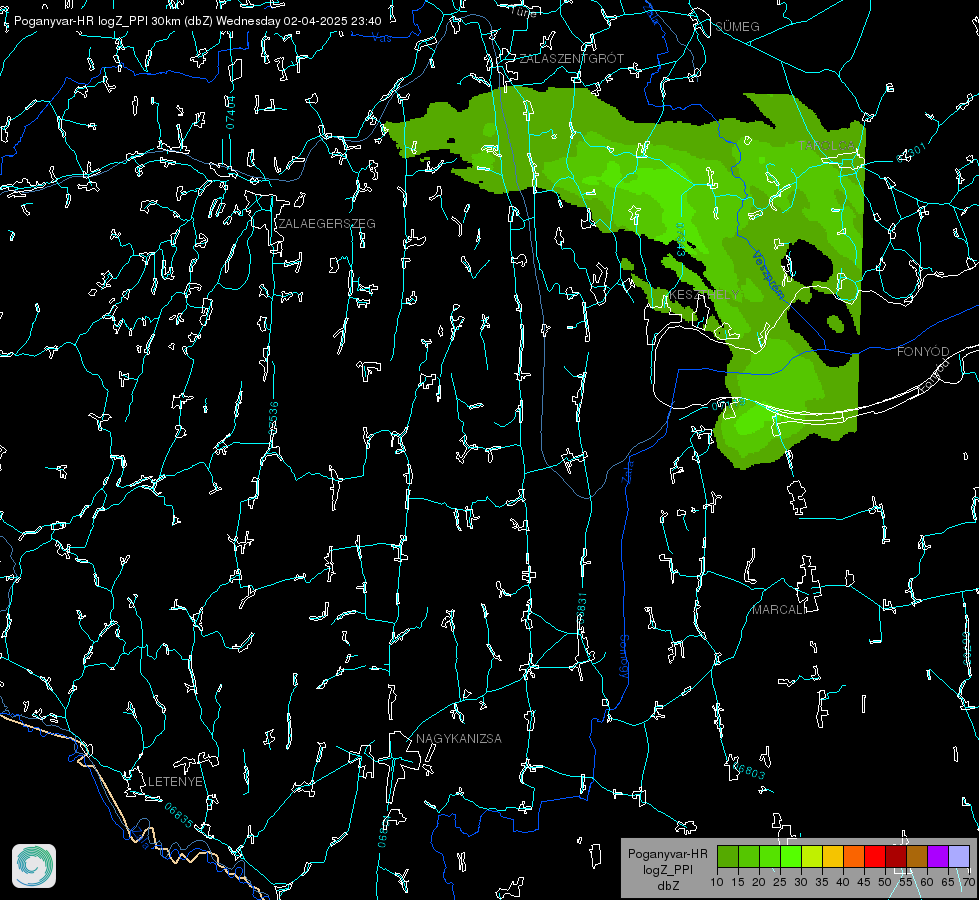This screenshot has width=979, height=900.
Task: Click the lavender 65-70 dBZ swatch
Action: [x=958, y=856]
